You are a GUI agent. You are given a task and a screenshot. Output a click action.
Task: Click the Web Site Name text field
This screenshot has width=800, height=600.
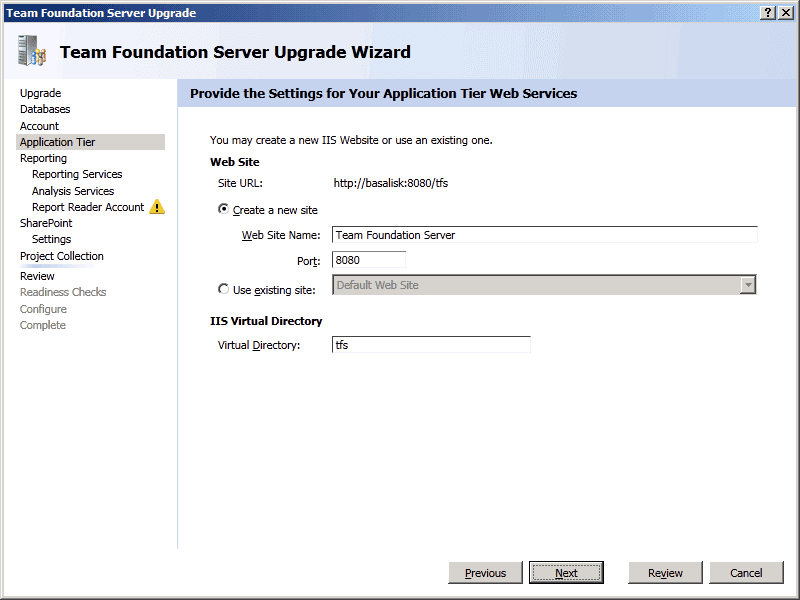tap(544, 235)
